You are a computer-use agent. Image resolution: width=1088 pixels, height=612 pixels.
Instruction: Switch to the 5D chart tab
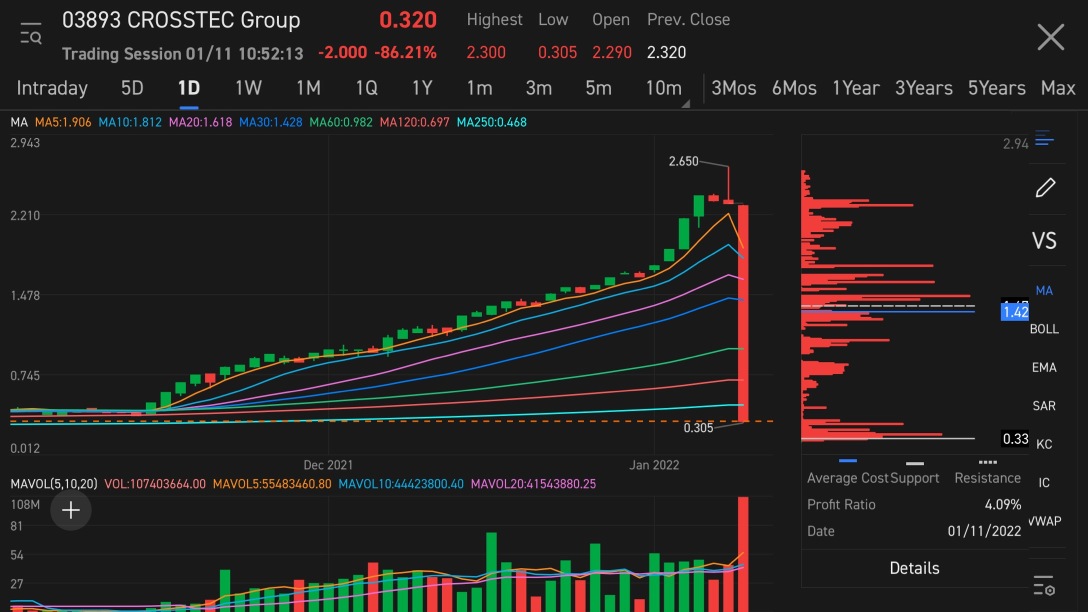tap(132, 88)
